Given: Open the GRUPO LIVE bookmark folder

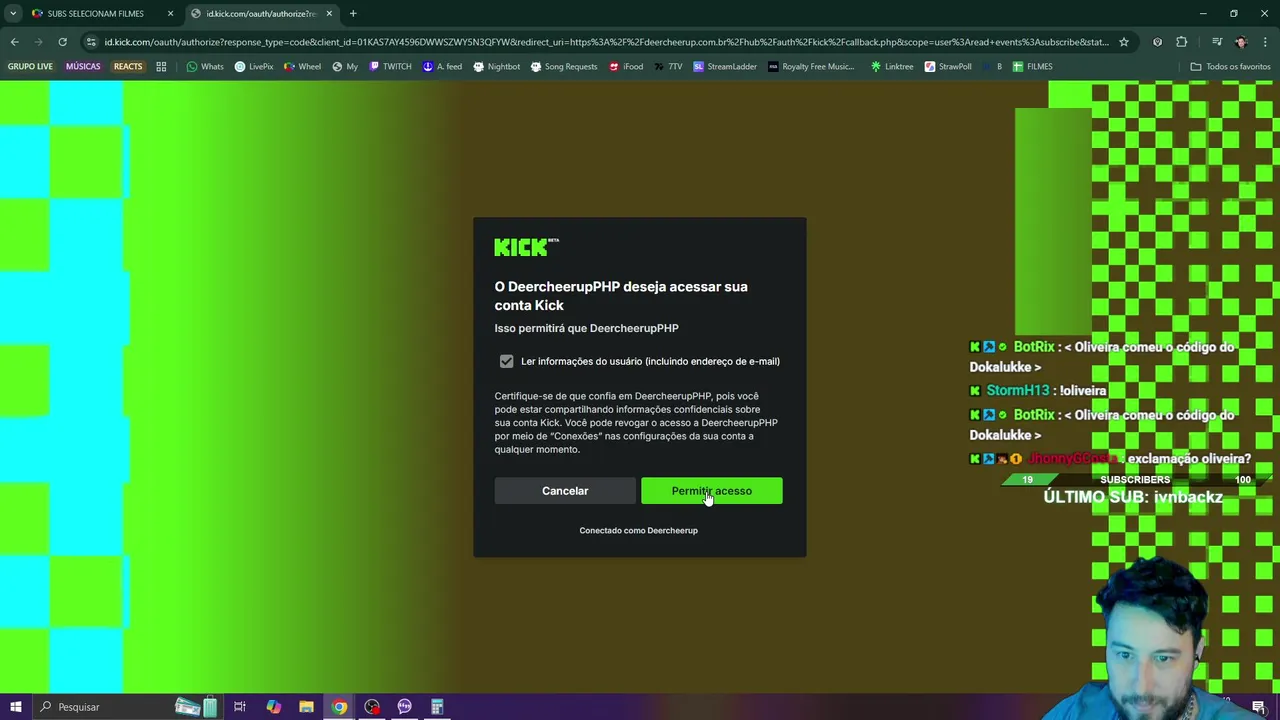Looking at the screenshot, I should point(30,67).
